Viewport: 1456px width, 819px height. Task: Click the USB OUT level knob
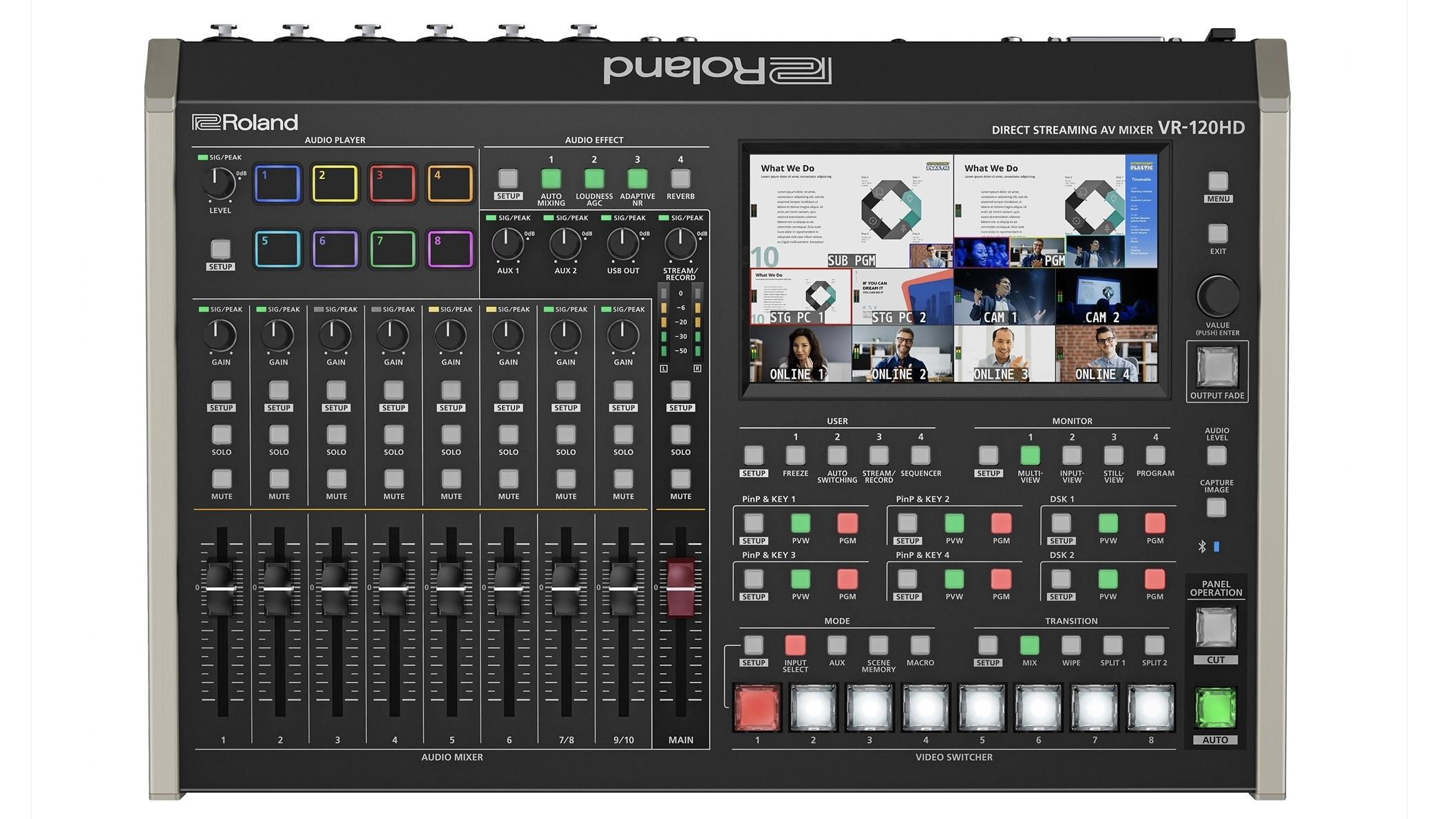(x=622, y=244)
